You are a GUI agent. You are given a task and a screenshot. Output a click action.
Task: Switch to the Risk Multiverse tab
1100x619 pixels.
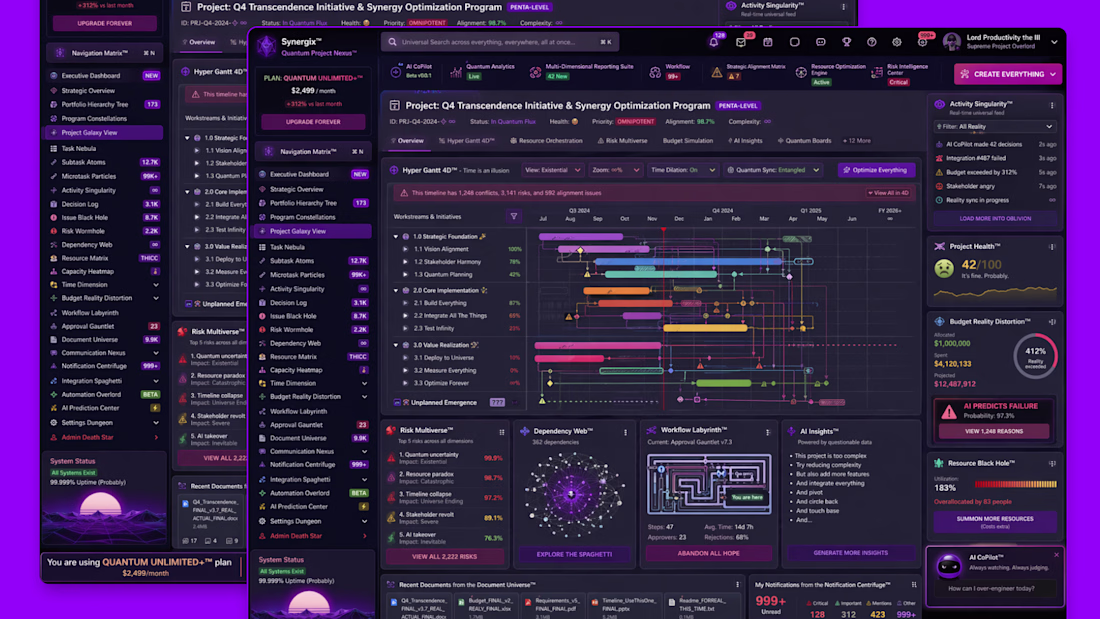coord(622,140)
